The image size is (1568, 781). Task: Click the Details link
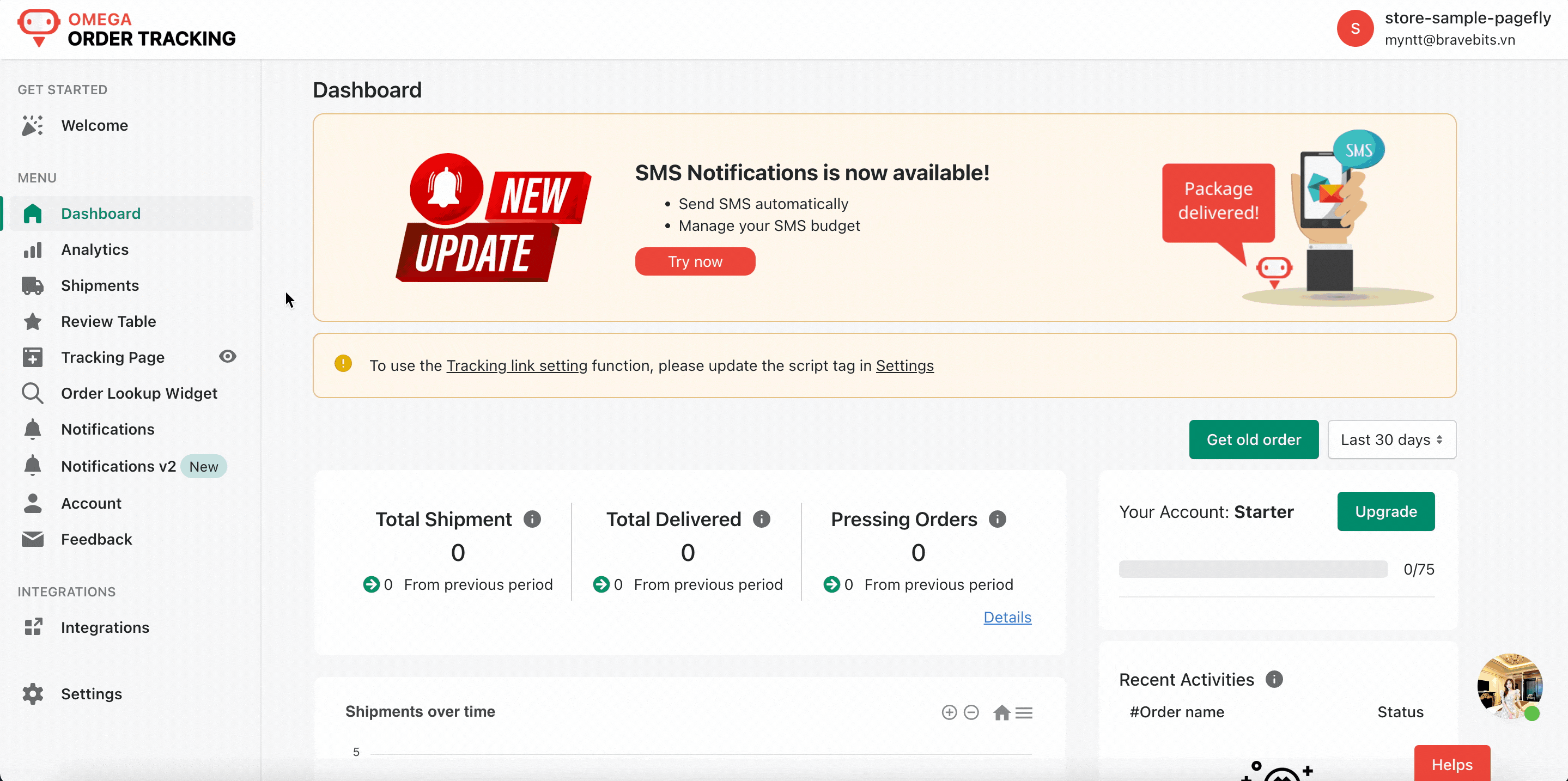1007,617
